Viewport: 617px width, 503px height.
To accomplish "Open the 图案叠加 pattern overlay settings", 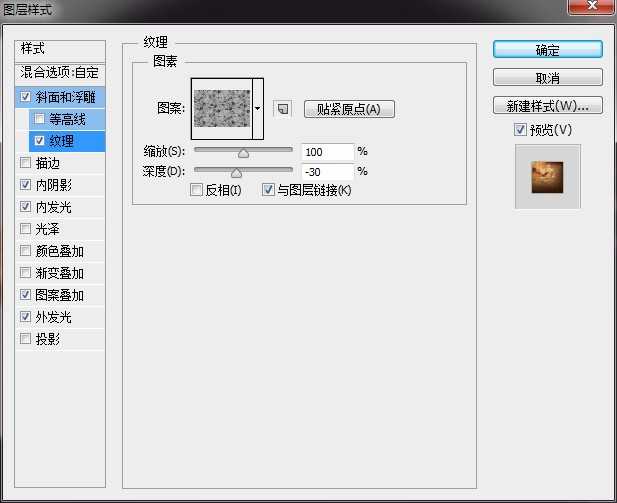I will pyautogui.click(x=59, y=295).
